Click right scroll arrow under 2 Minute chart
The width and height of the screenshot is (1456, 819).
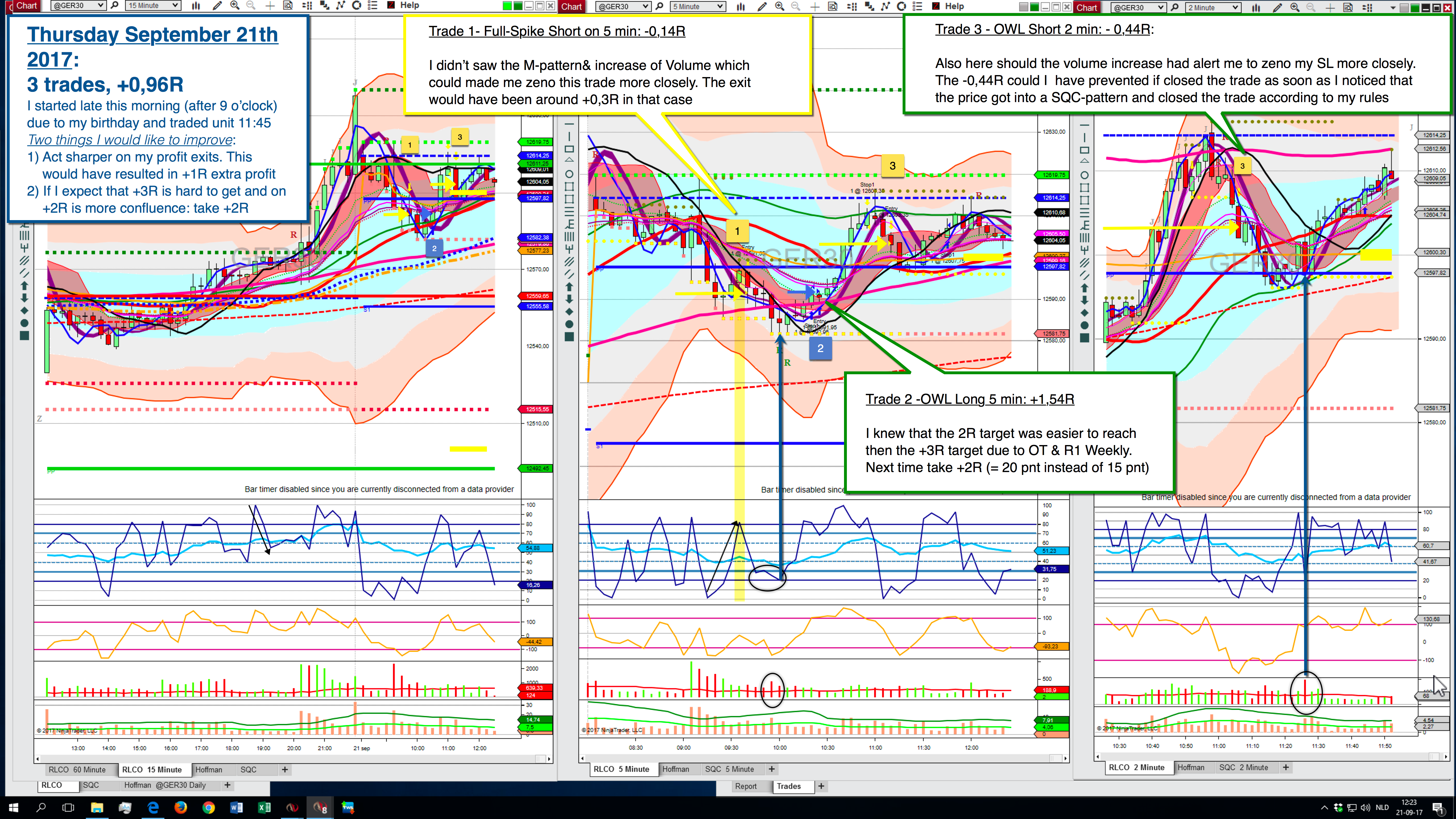(x=1446, y=757)
